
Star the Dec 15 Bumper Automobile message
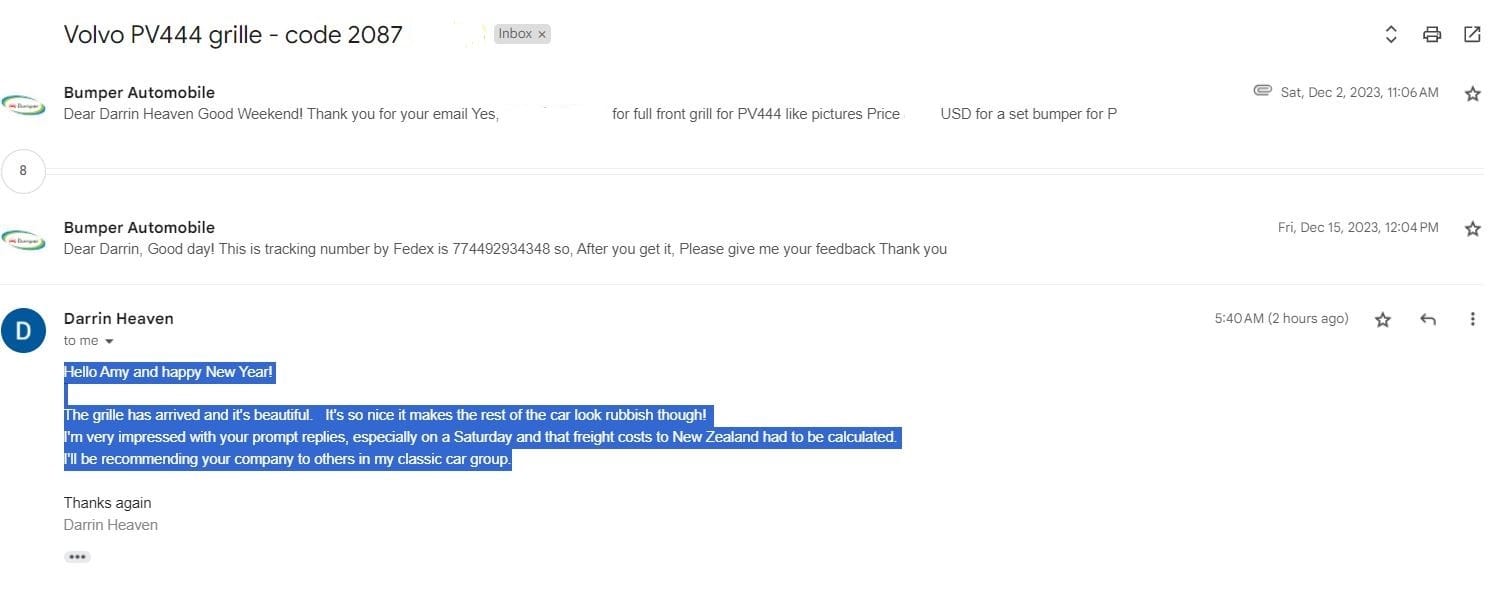coord(1472,229)
